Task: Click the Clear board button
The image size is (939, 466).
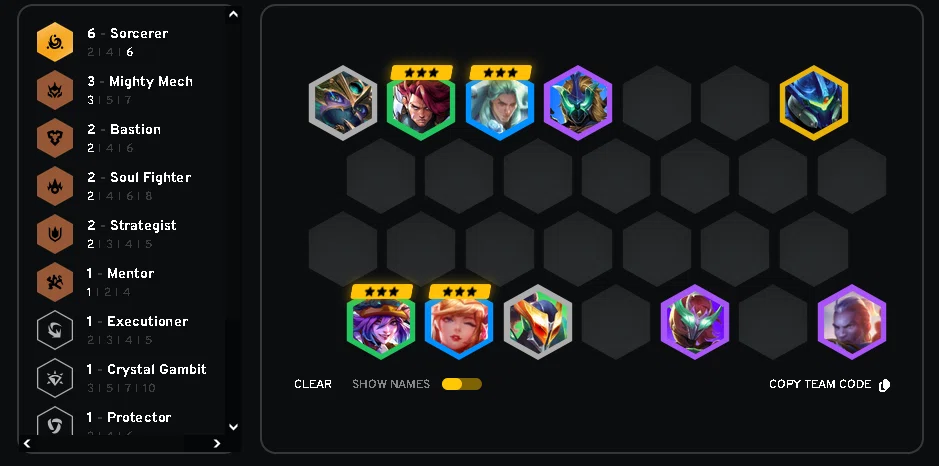Action: (313, 384)
